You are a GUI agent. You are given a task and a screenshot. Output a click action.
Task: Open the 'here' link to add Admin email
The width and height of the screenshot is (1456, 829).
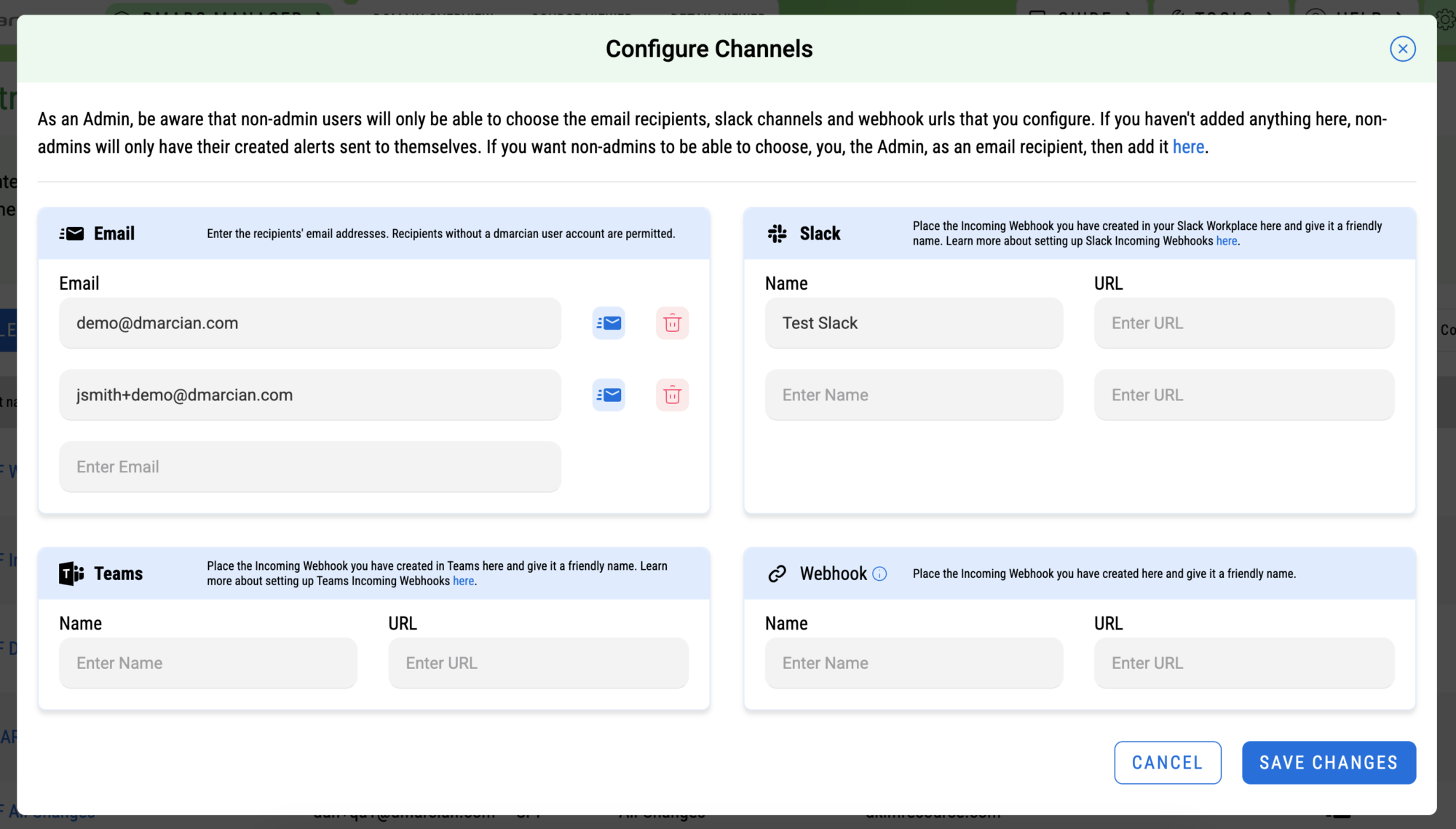coord(1188,147)
